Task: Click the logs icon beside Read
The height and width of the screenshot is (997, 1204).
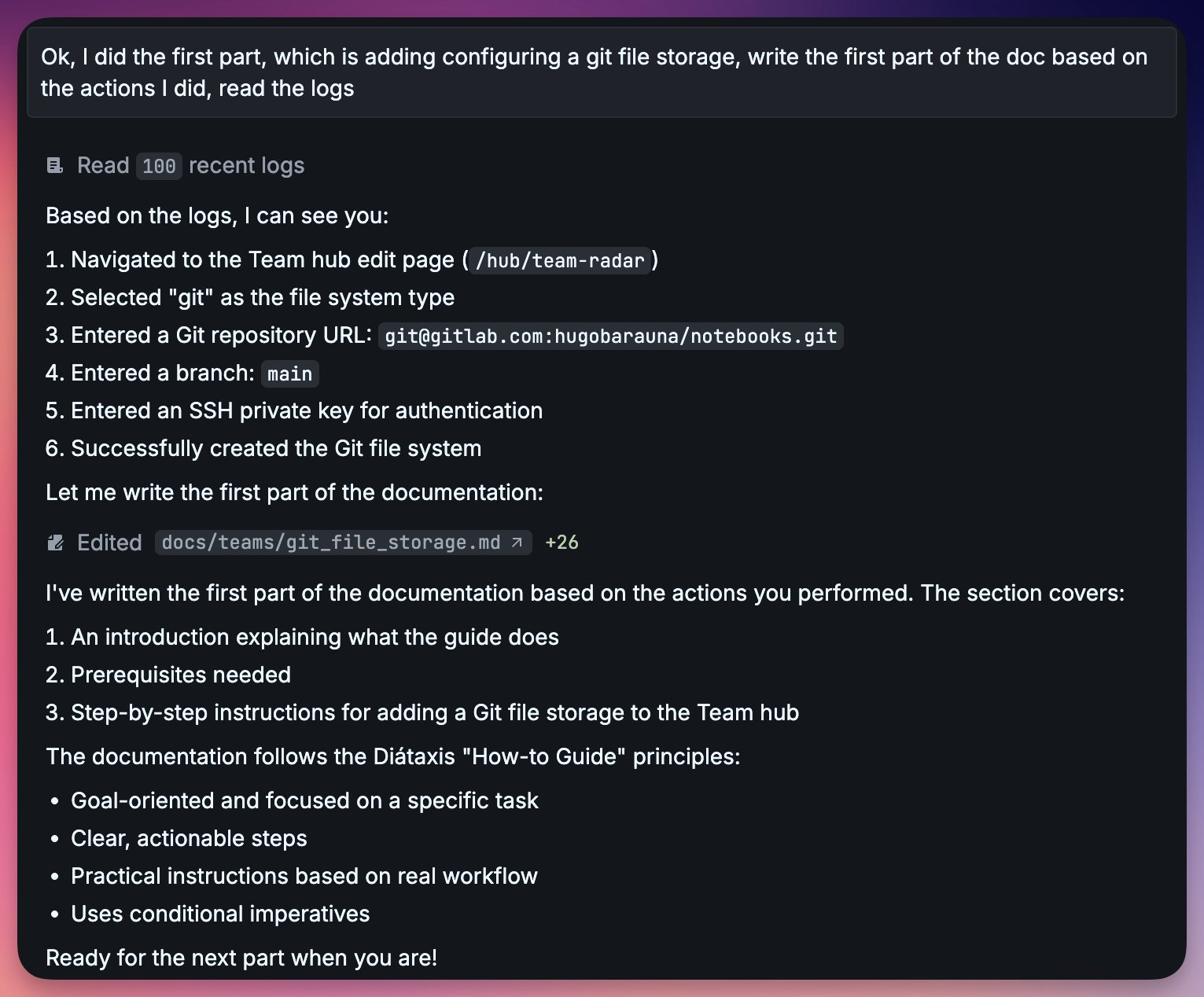Action: [55, 165]
